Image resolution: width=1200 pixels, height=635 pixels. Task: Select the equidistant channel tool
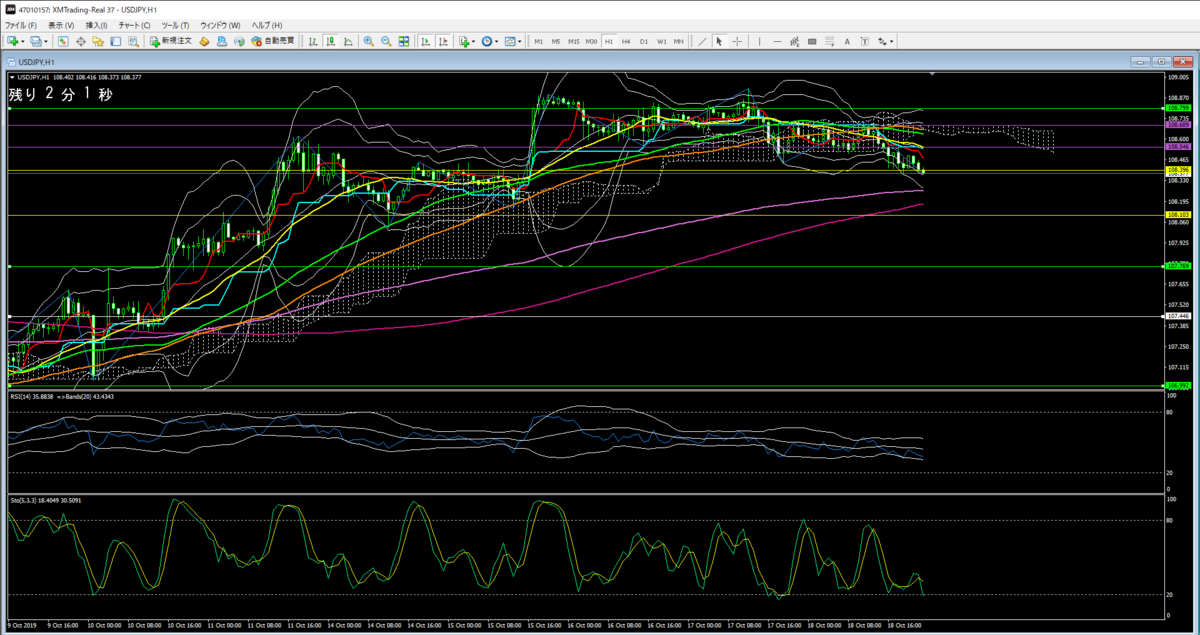(x=794, y=41)
